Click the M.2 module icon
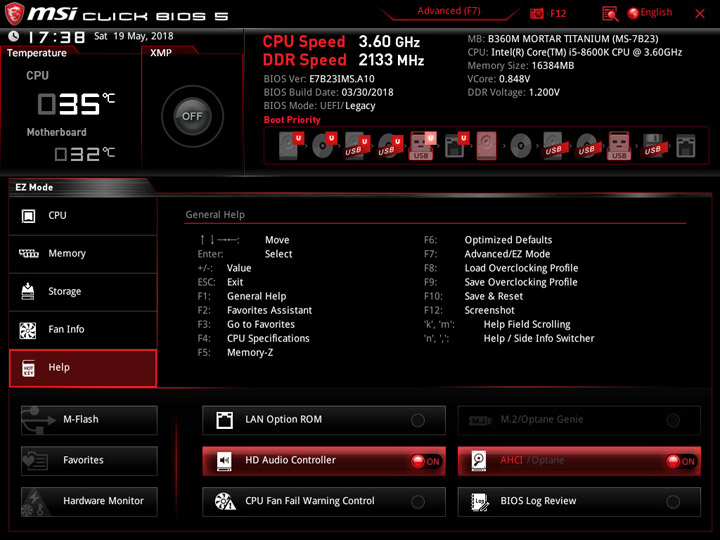 [x=480, y=420]
